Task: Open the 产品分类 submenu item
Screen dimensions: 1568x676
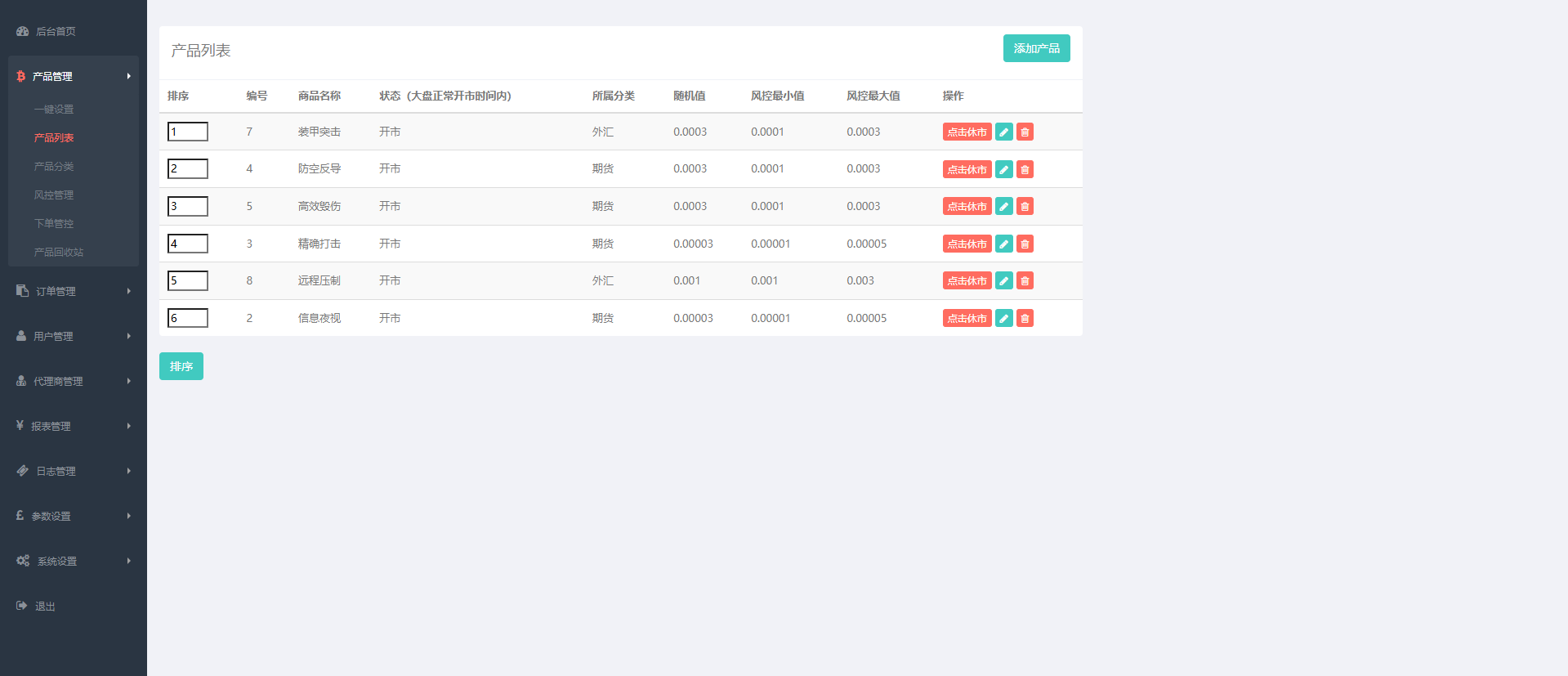Action: [x=54, y=166]
